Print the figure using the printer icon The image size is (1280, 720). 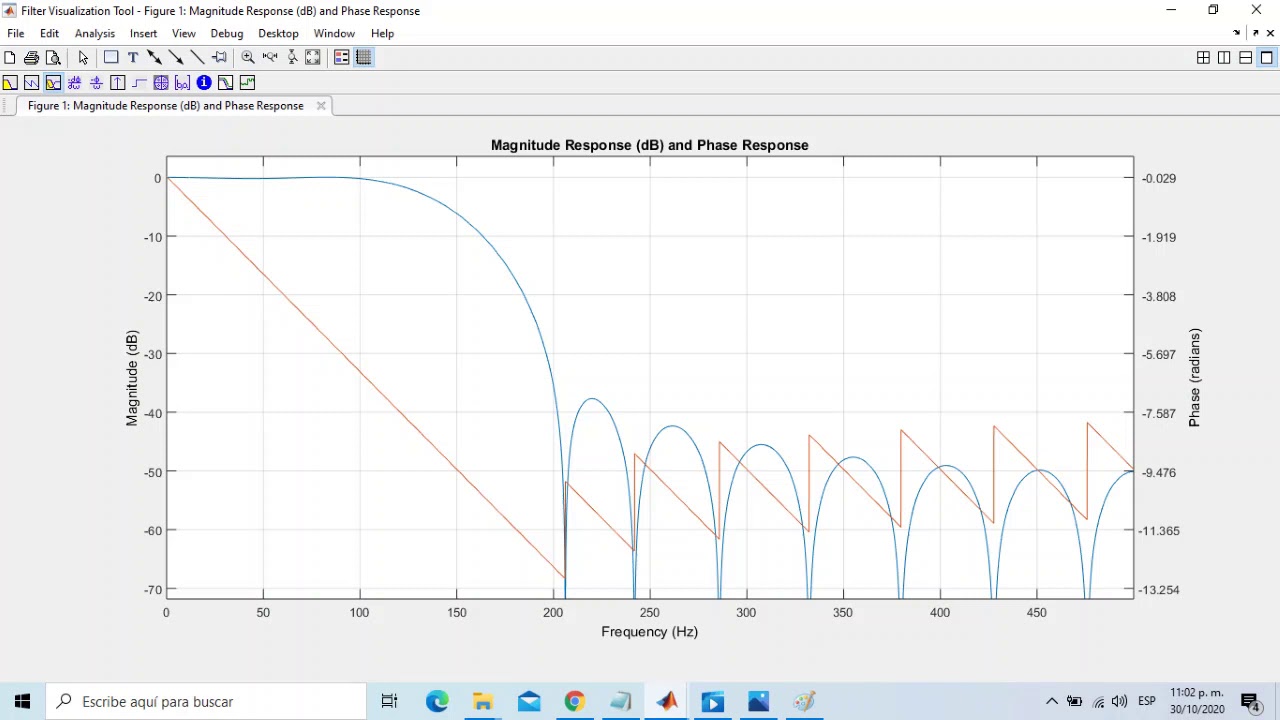click(31, 58)
